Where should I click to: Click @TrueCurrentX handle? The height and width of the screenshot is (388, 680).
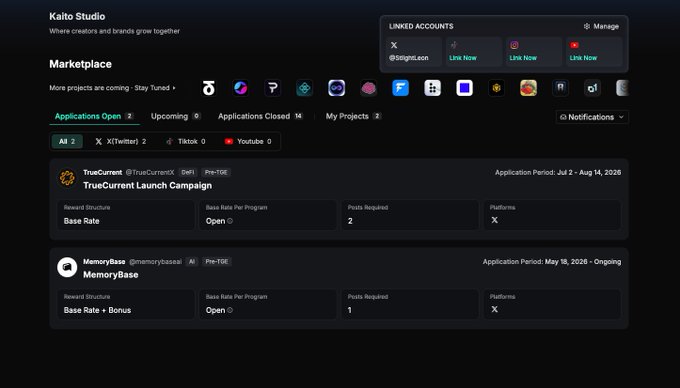[x=150, y=173]
